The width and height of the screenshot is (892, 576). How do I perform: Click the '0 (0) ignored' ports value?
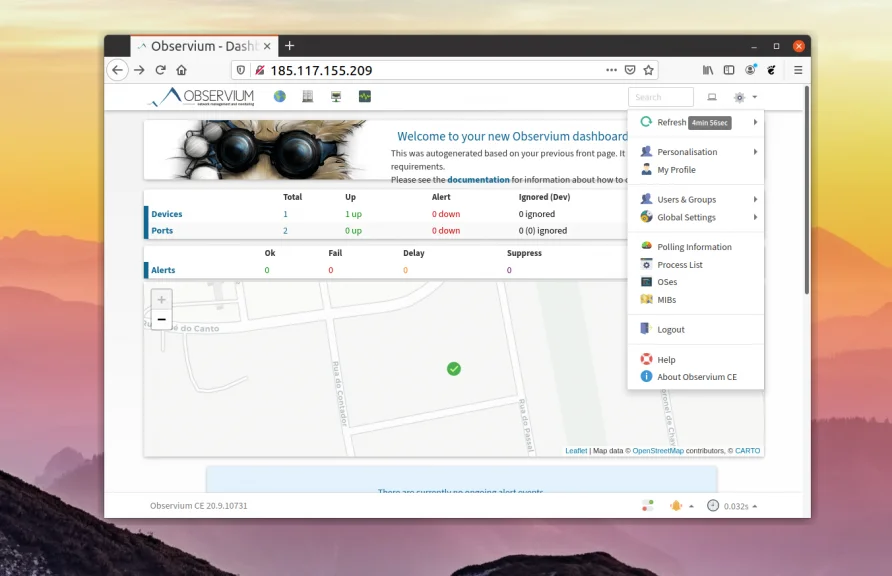point(543,230)
